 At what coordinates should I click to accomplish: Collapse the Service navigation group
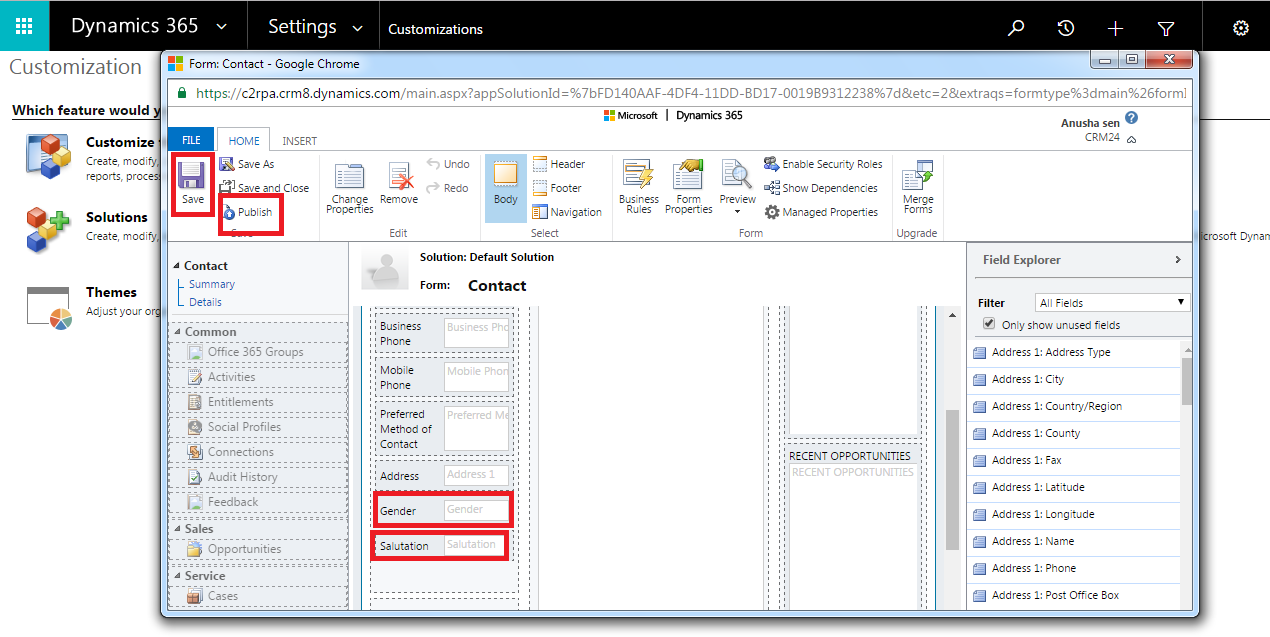click(x=177, y=576)
